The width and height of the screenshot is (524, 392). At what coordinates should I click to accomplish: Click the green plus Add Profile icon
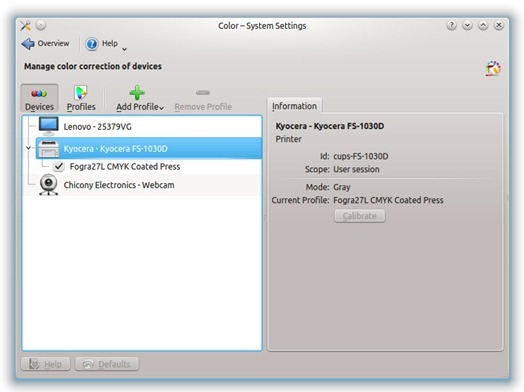click(137, 93)
